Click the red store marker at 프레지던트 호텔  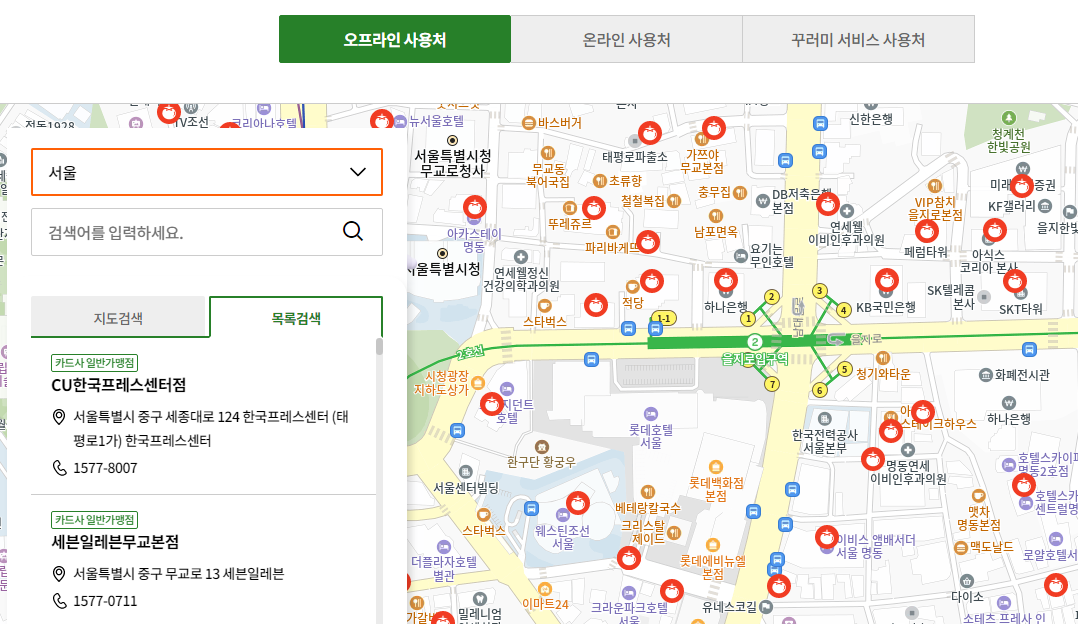coord(492,404)
